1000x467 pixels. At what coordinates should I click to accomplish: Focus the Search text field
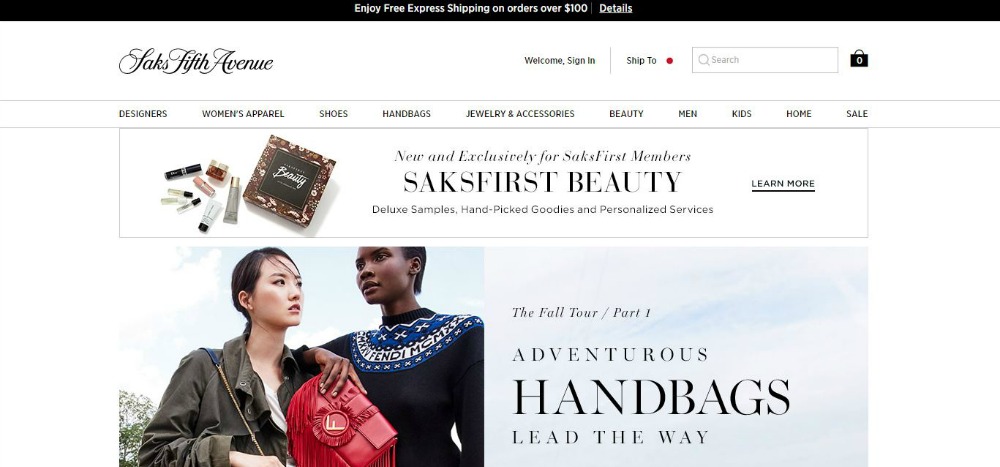[x=765, y=60]
